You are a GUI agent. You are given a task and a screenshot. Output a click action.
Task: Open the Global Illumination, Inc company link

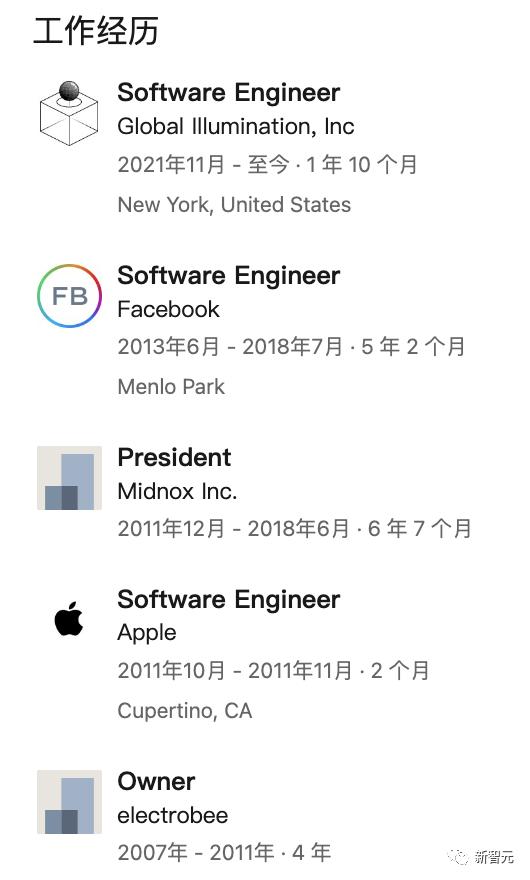tap(236, 127)
